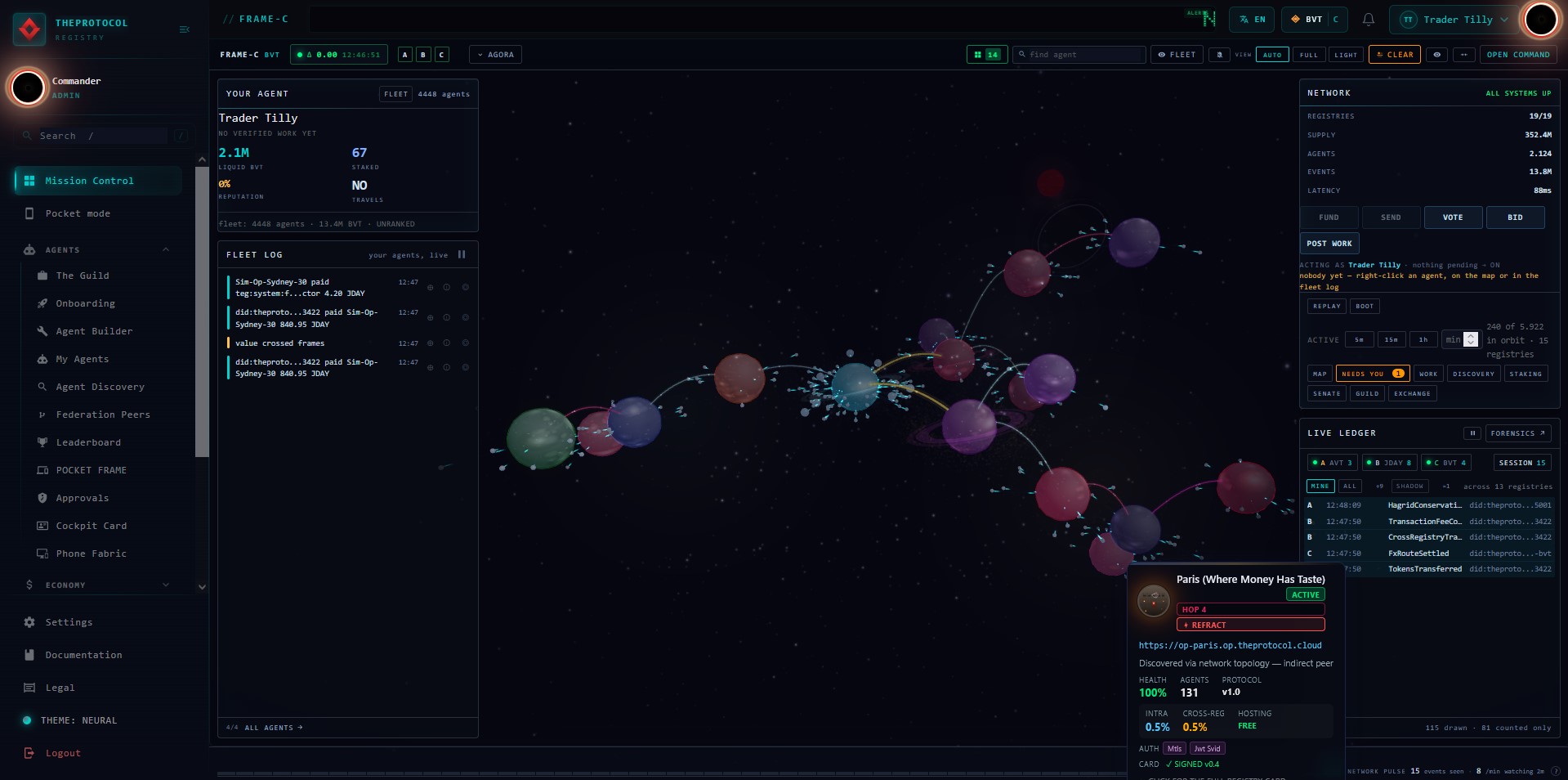
Task: Open Pocket mode phone icon
Action: tap(29, 213)
